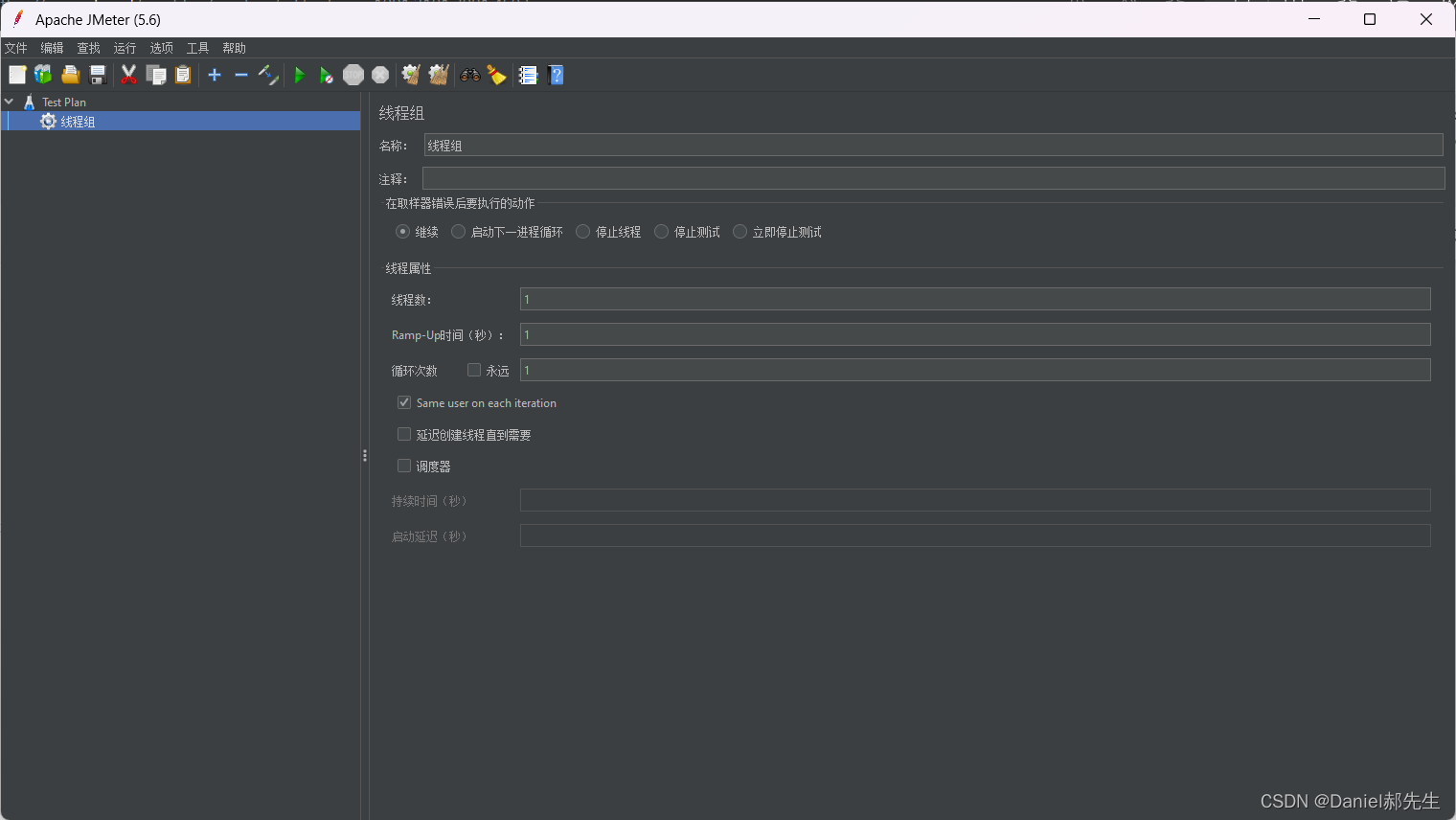Viewport: 1456px width, 820px height.
Task: Reset search with yellow brush icon
Action: [496, 75]
